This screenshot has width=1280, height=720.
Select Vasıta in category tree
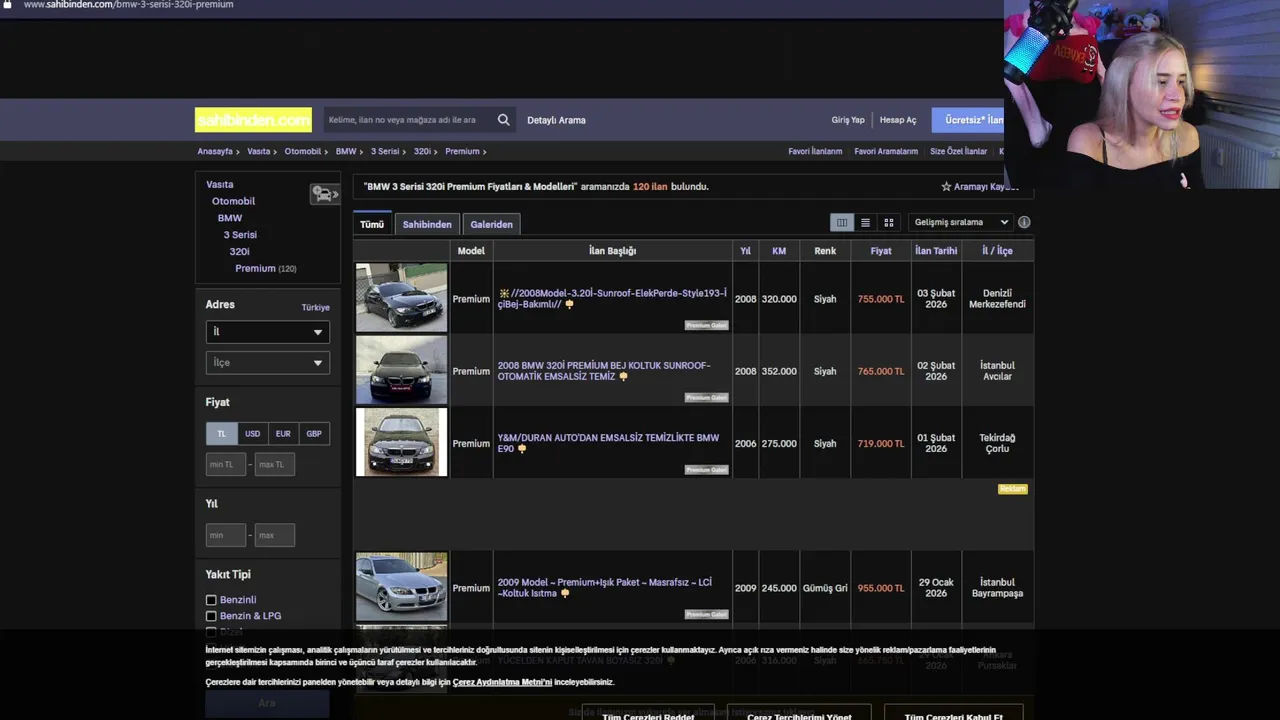click(x=220, y=185)
